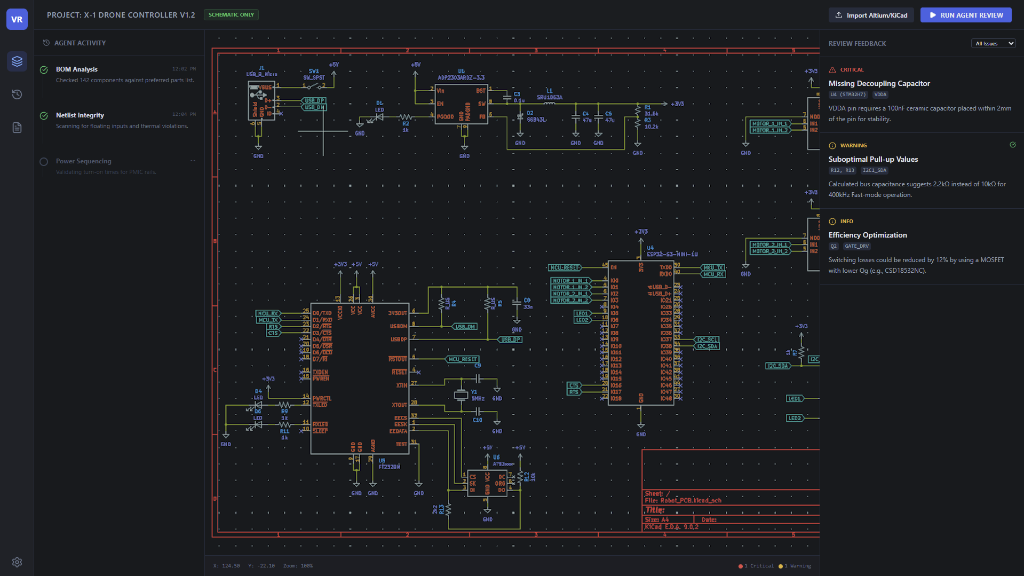Click the REVIEW FEEDBACK panel header

[857, 43]
